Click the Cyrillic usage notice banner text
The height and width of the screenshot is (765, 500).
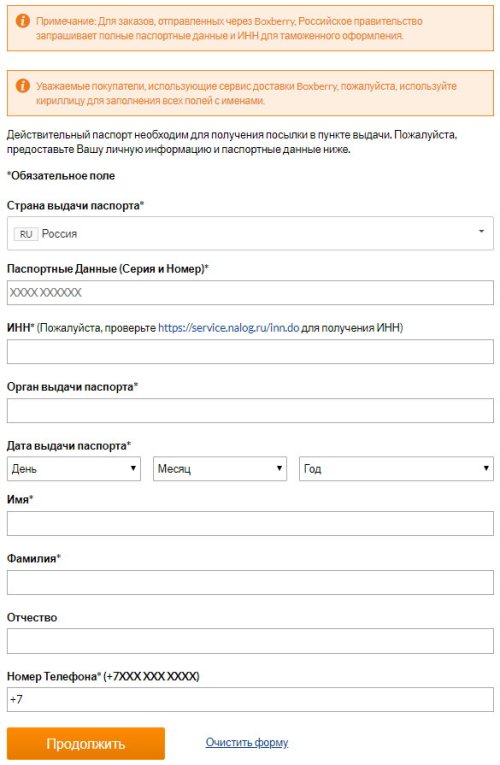(x=246, y=93)
